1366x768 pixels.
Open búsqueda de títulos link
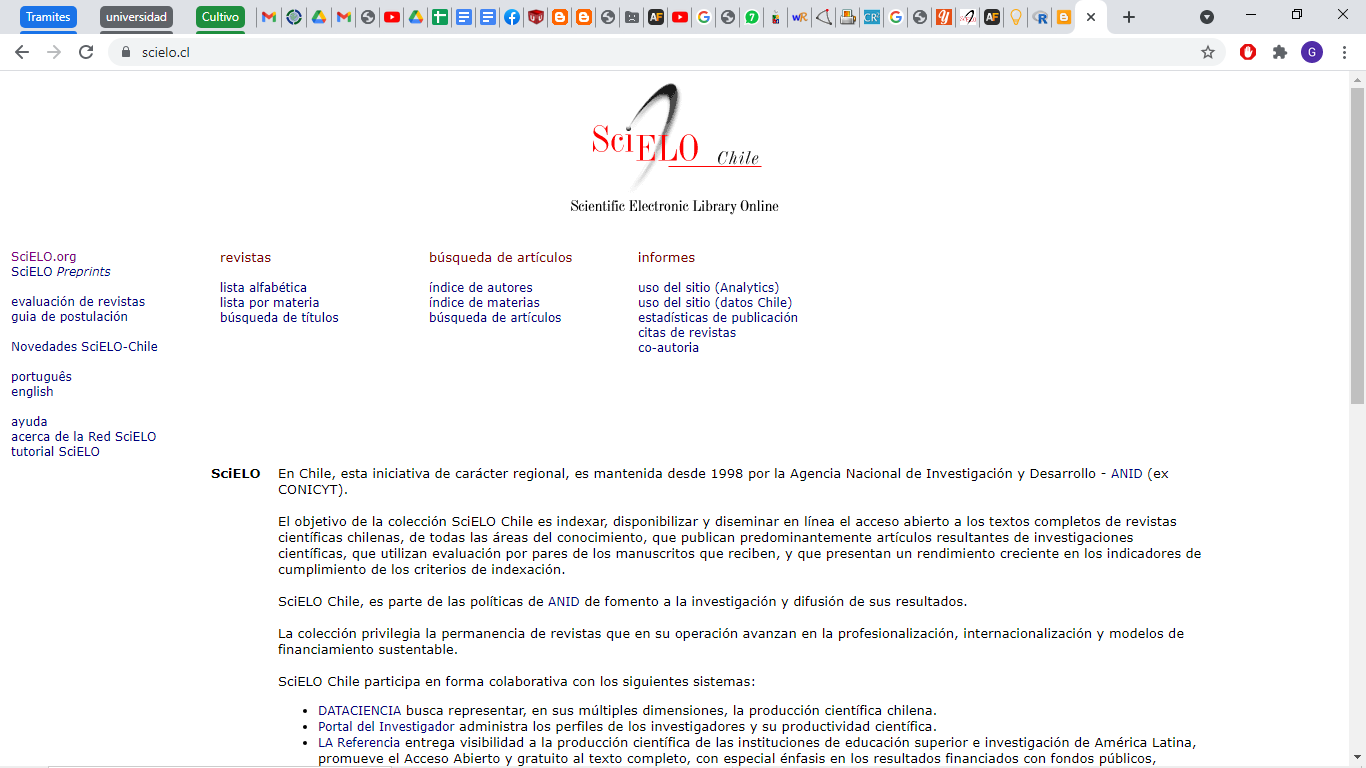[x=279, y=318]
